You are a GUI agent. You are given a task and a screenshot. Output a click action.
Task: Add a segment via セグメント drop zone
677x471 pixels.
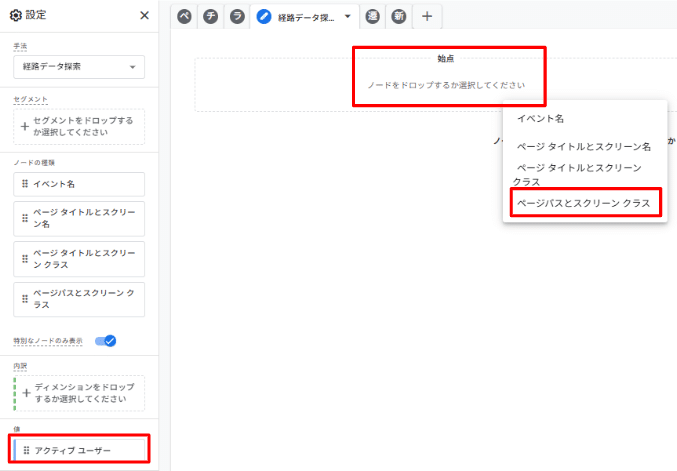(x=79, y=127)
